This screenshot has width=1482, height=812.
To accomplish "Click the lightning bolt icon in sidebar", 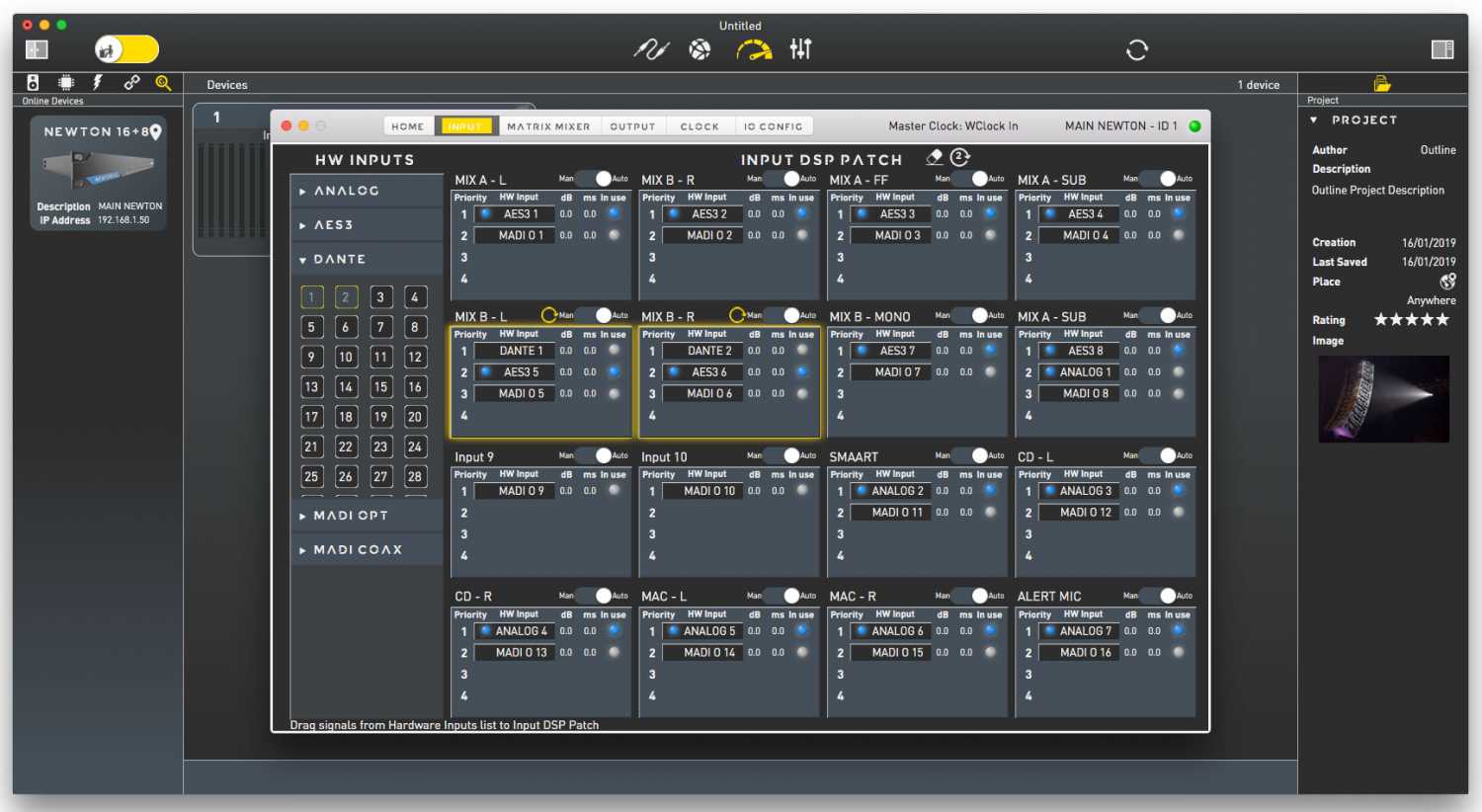I will [98, 83].
